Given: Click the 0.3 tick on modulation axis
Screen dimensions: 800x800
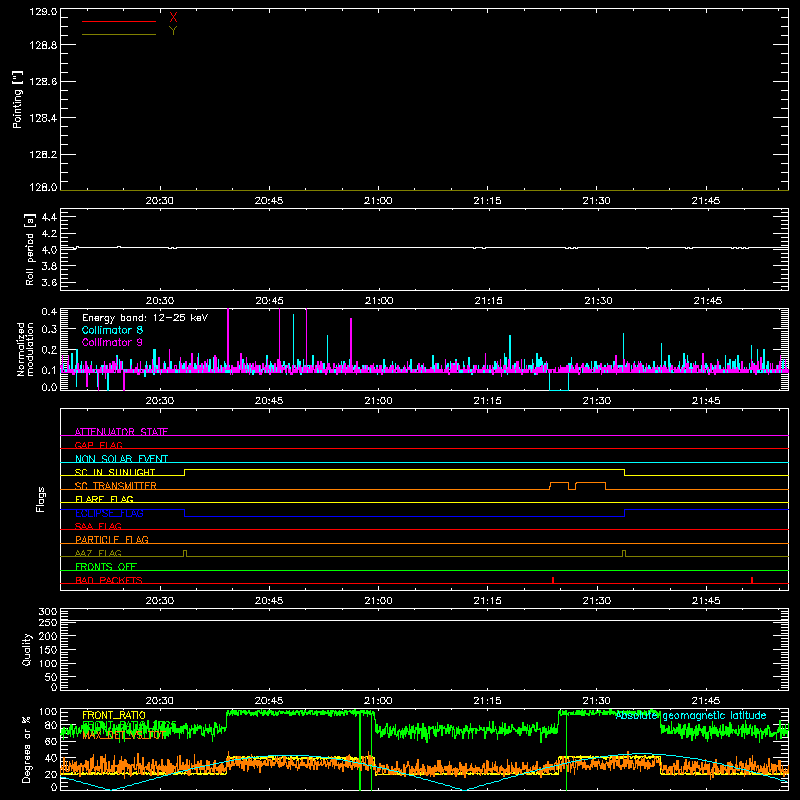Looking at the screenshot, I should click(x=49, y=329).
